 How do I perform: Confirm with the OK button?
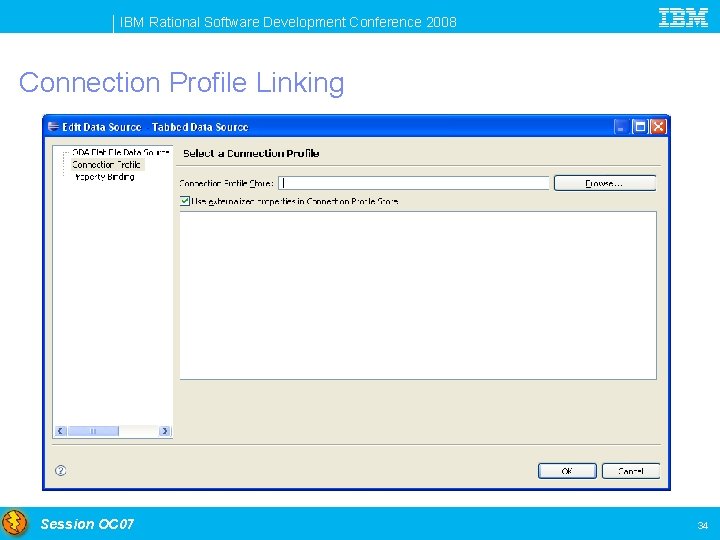point(567,471)
